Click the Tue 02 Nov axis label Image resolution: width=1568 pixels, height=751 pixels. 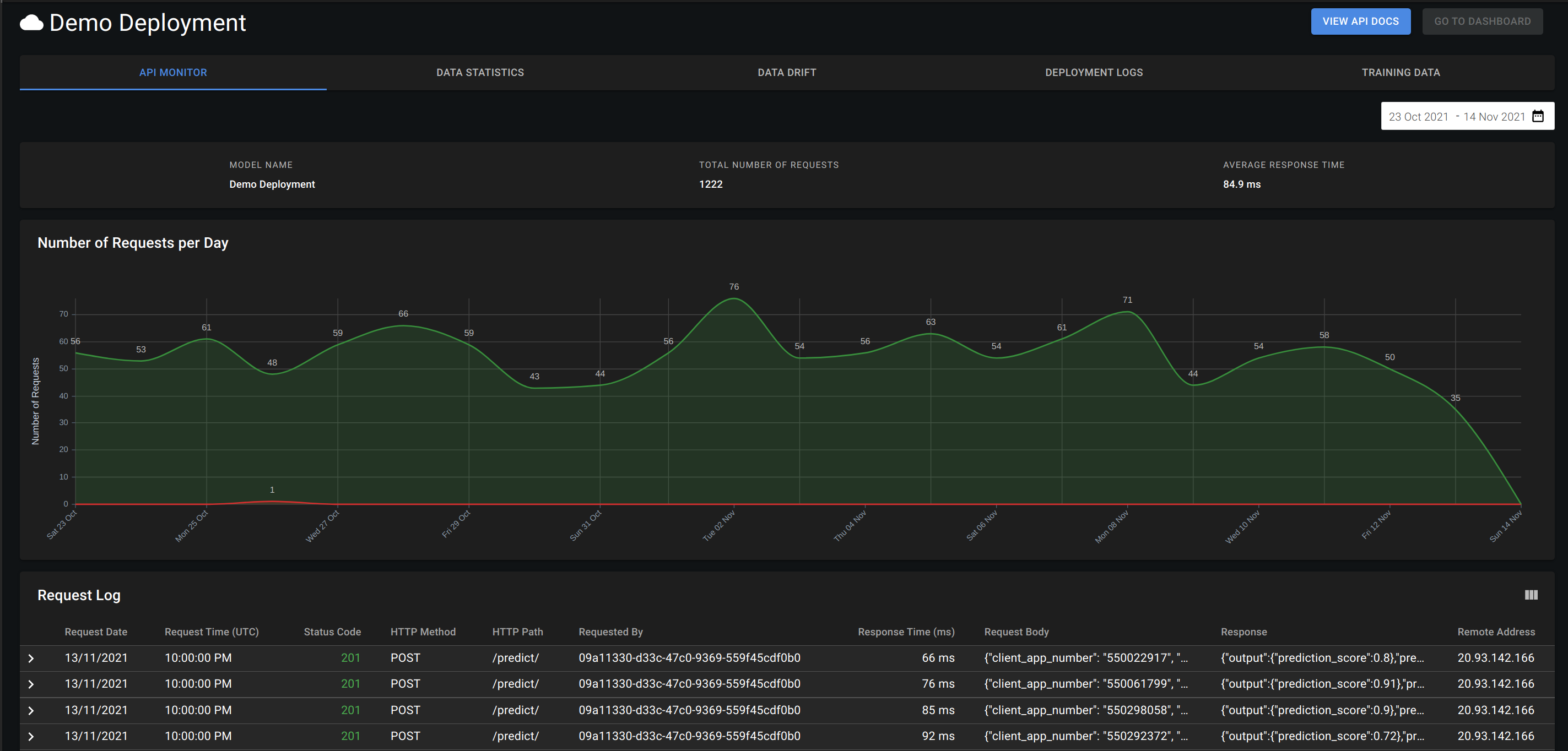coord(718,526)
